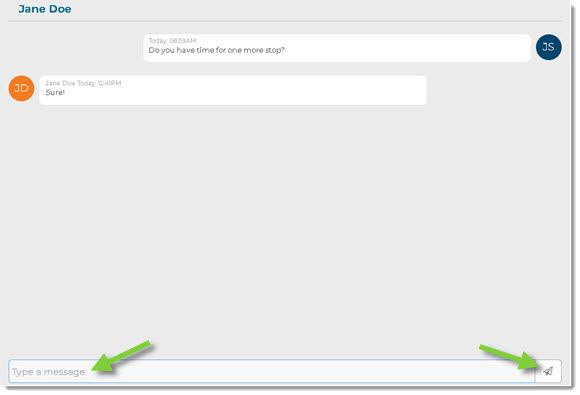The height and width of the screenshot is (395, 580).
Task: Select the outgoing white message bubble
Action: 337,48
